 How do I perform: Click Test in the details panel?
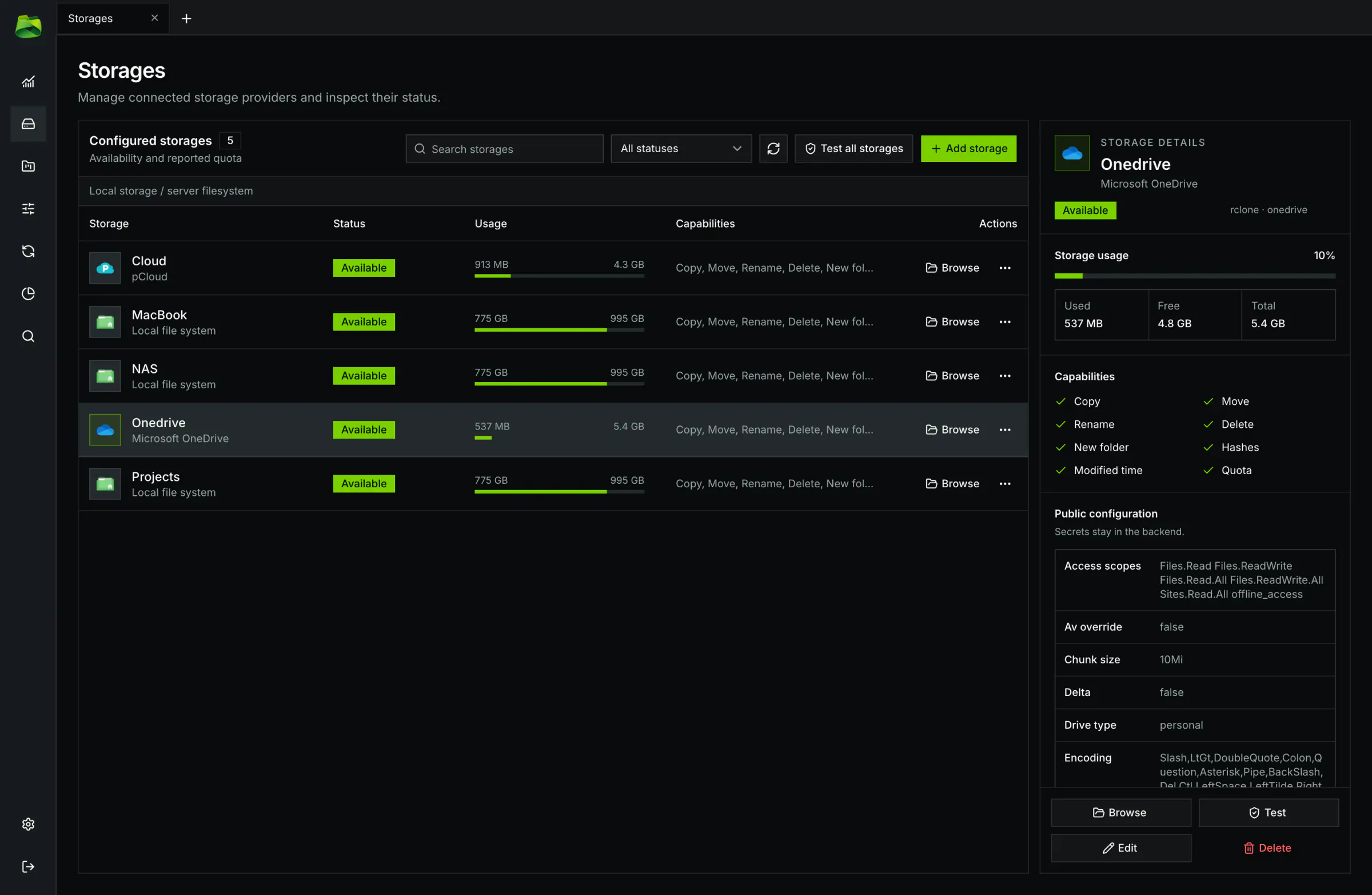click(1268, 813)
